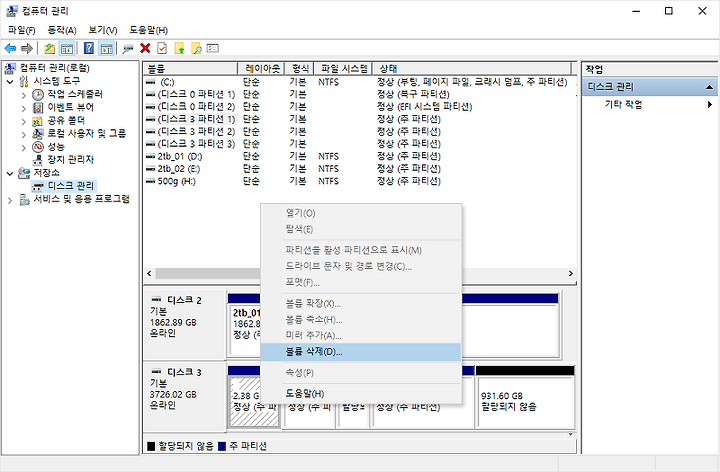Click the black 할당되지 않음 legend swatch

(x=151, y=446)
